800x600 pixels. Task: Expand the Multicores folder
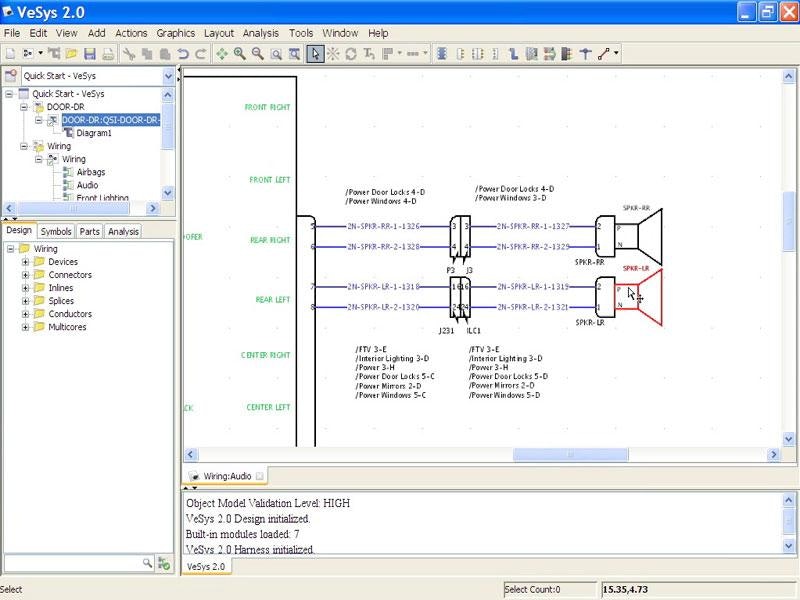coord(25,327)
